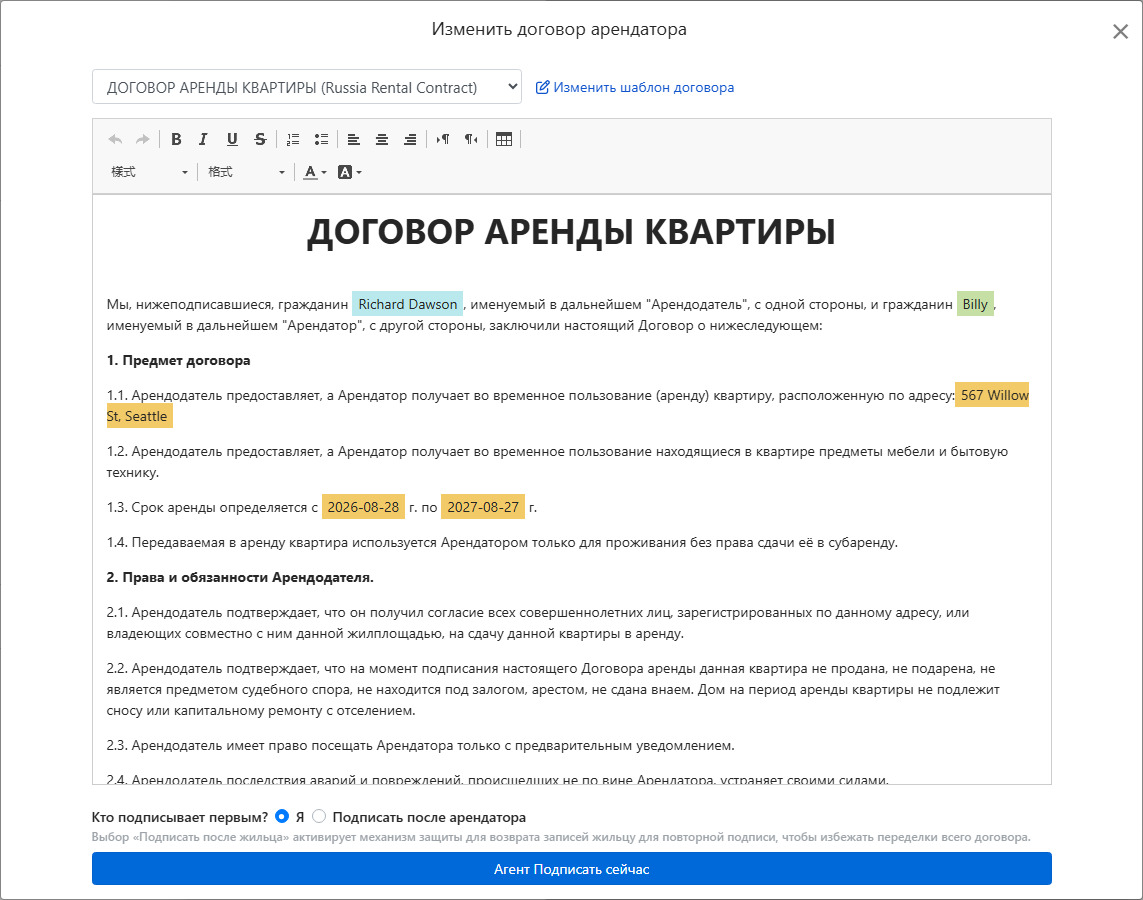Click paragraph 1.4 about субаренду
The width and height of the screenshot is (1143, 900).
coord(502,542)
